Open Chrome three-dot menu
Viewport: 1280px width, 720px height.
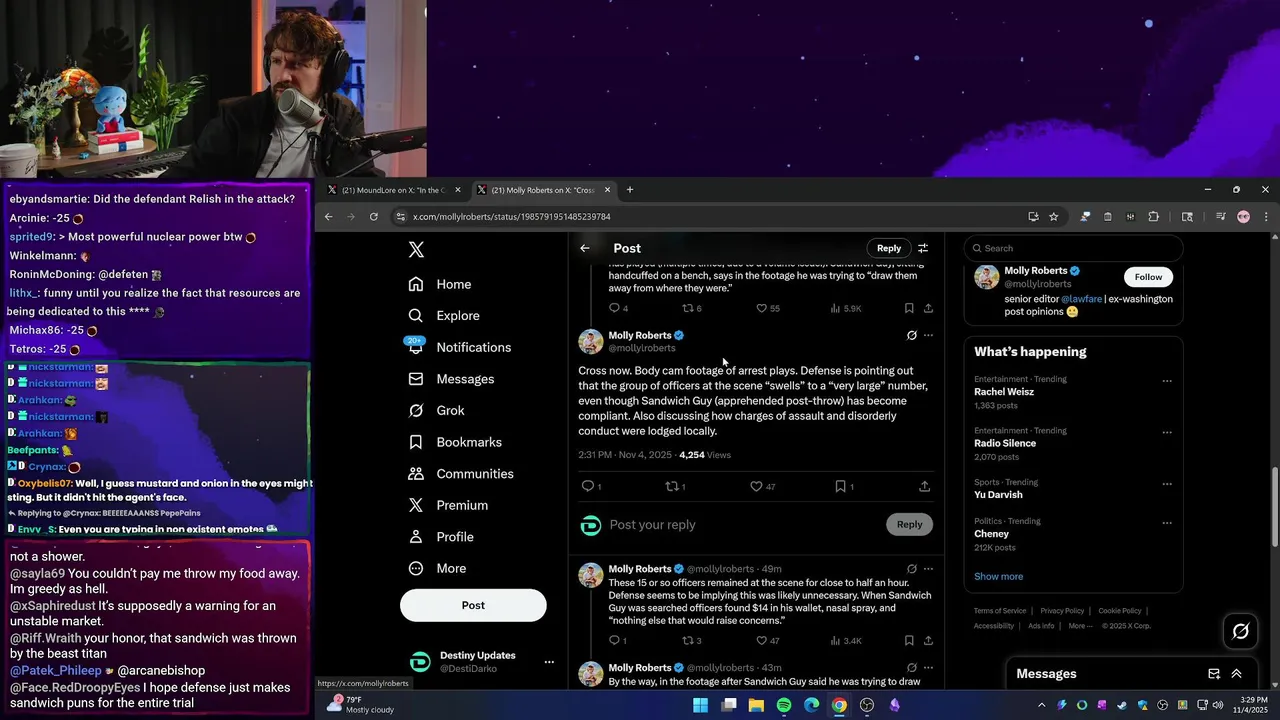(x=1266, y=216)
